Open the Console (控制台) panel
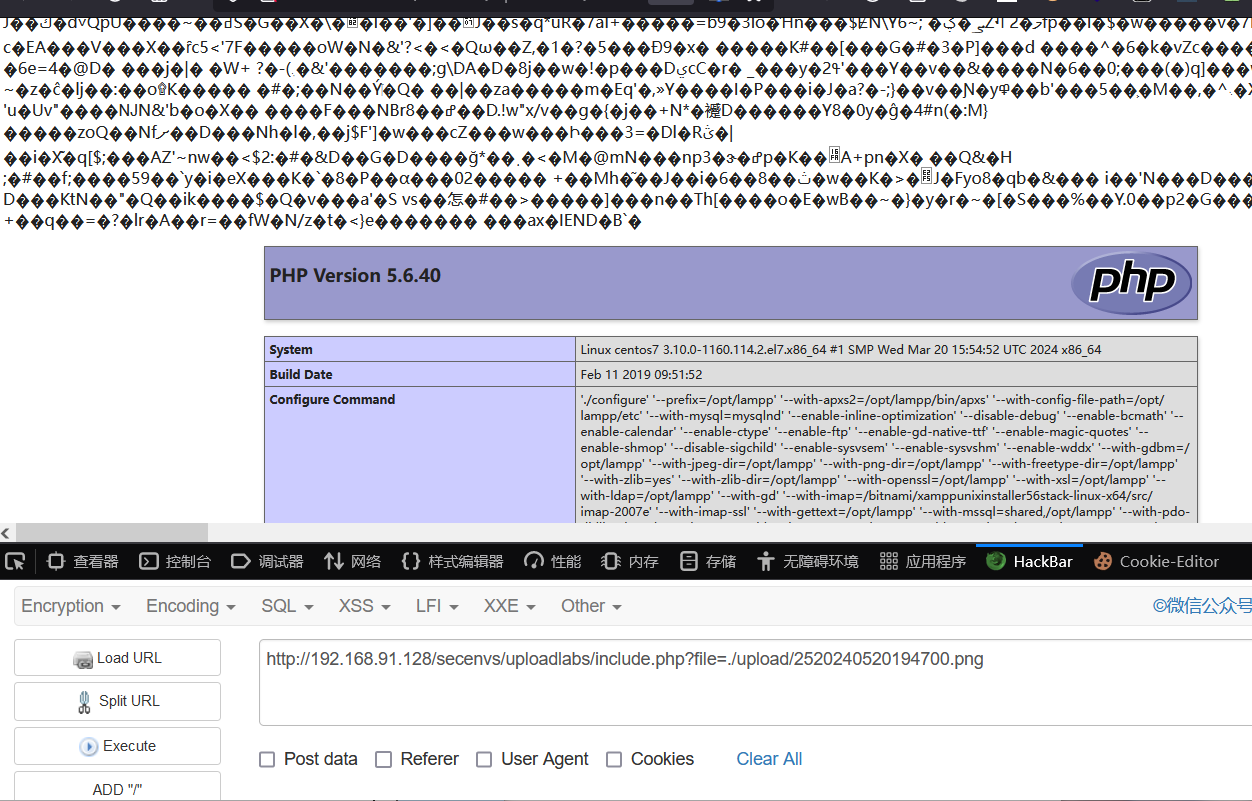Screen dimensions: 1252x801 pos(175,561)
